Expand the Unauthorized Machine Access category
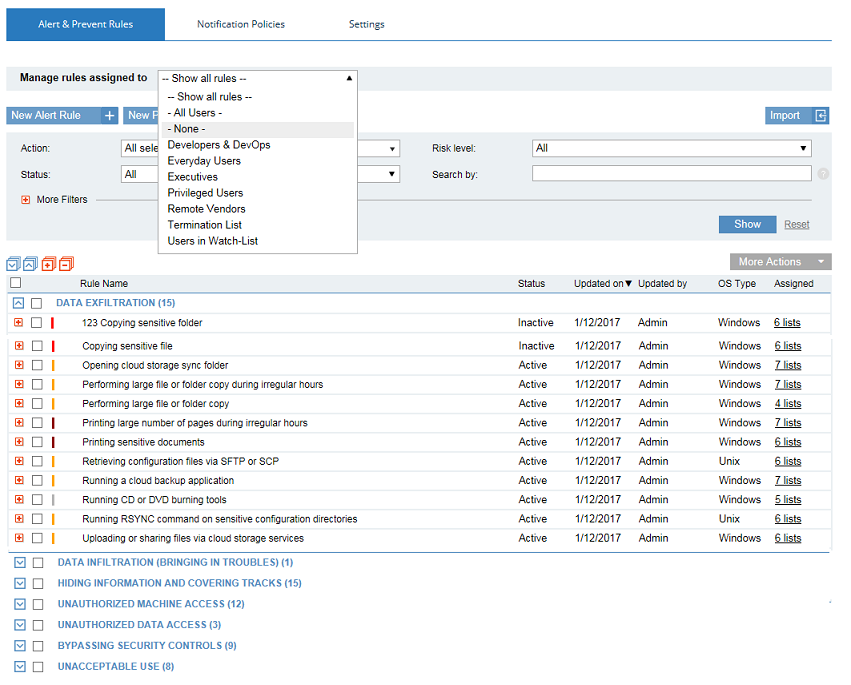 point(19,604)
